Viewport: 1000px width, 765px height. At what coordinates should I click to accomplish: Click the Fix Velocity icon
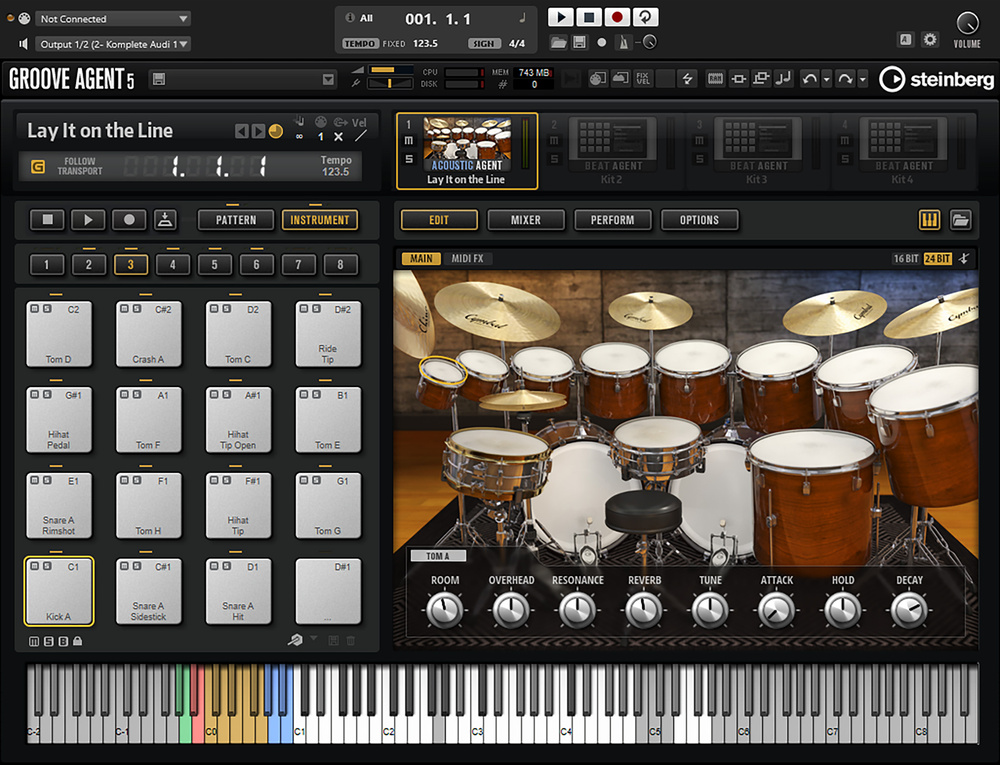[x=644, y=78]
